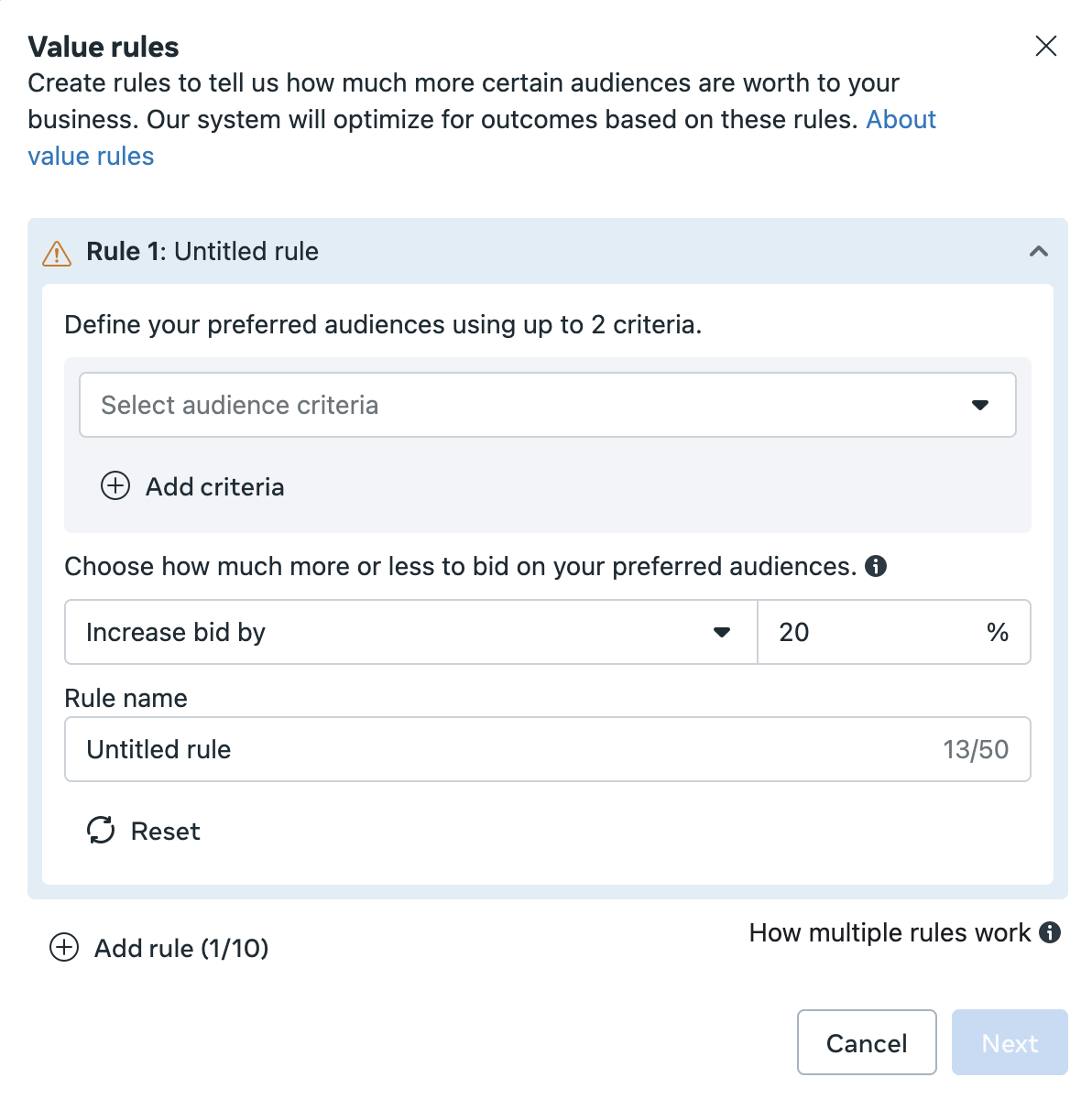
Task: Collapse Rule 1 with the chevron
Action: [x=1039, y=251]
